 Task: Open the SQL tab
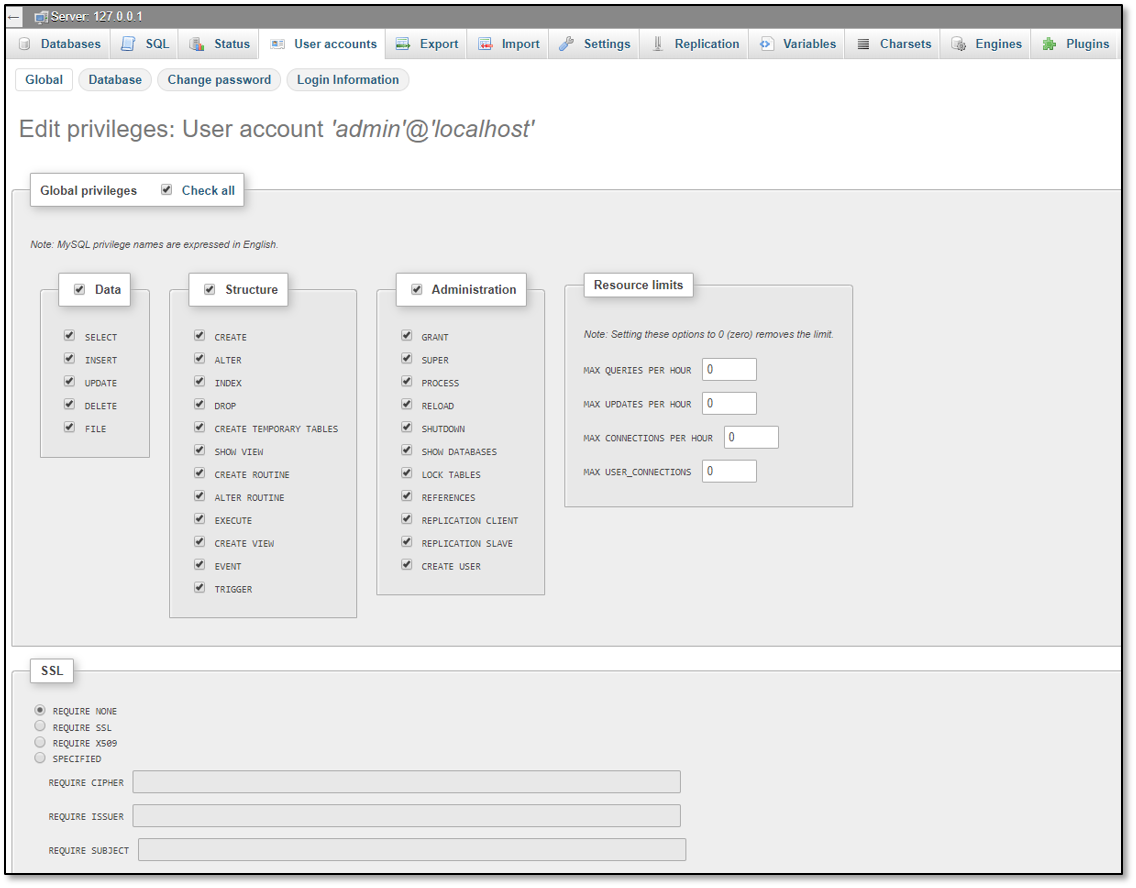145,44
